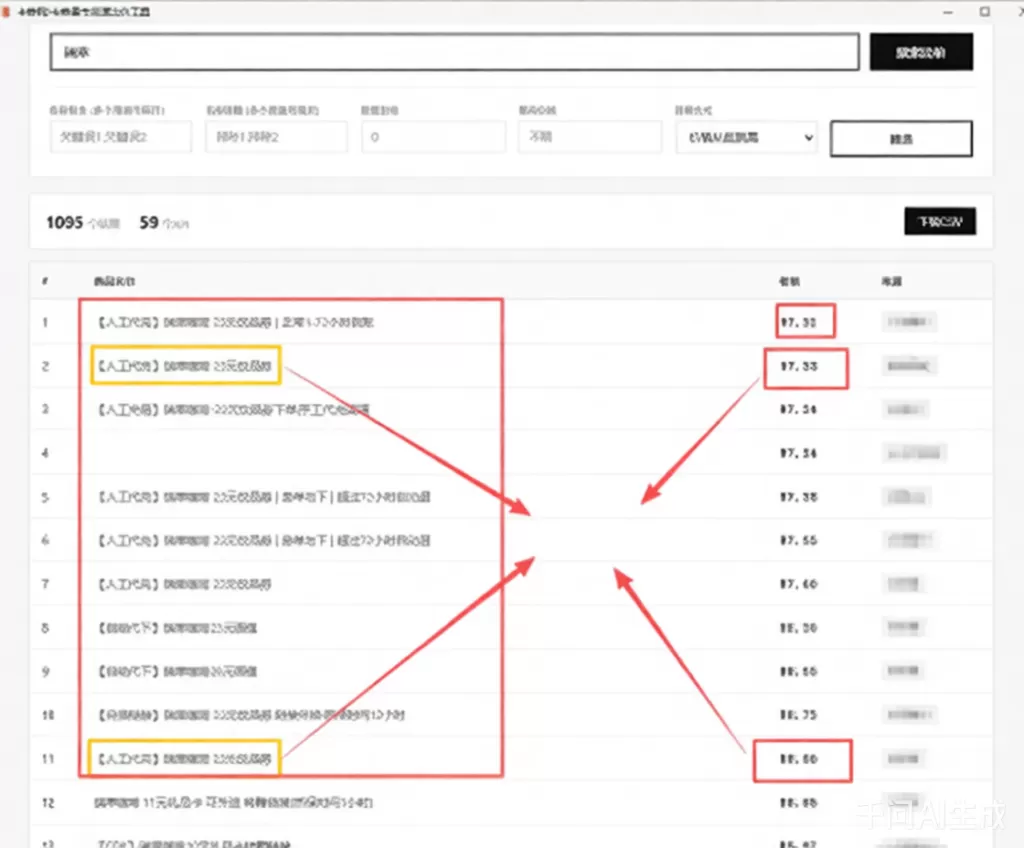Click the main search input field
The height and width of the screenshot is (848, 1024).
[x=454, y=53]
